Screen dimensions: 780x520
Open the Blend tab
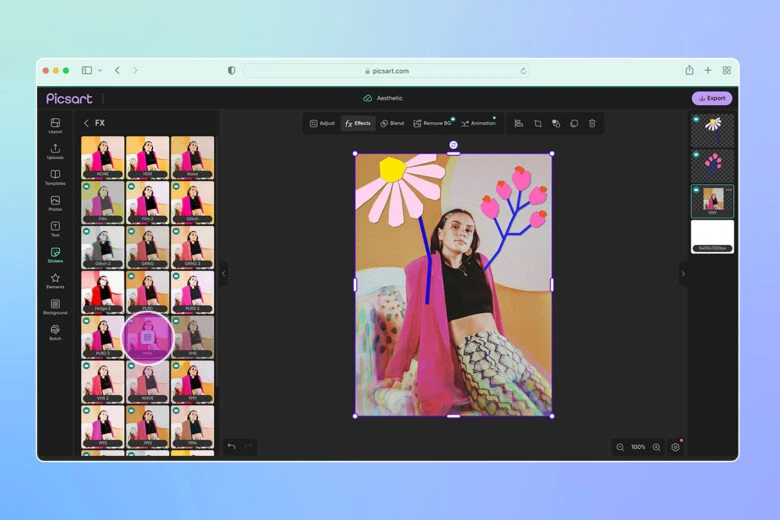pos(391,123)
